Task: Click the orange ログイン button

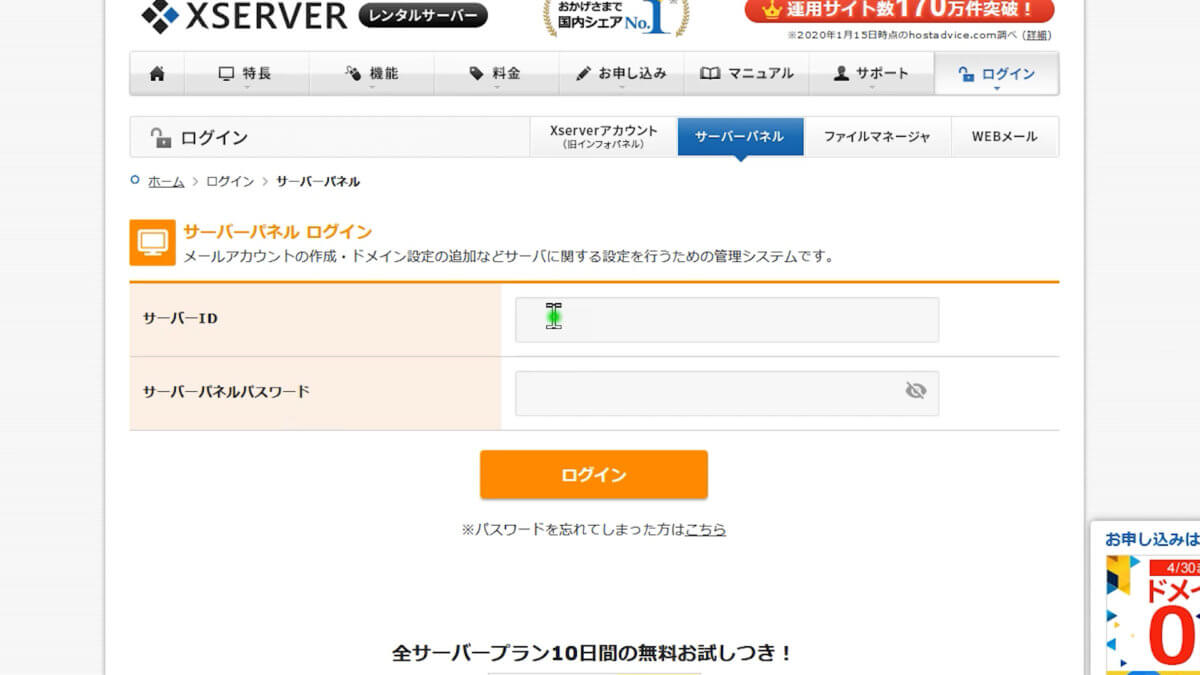Action: point(594,475)
